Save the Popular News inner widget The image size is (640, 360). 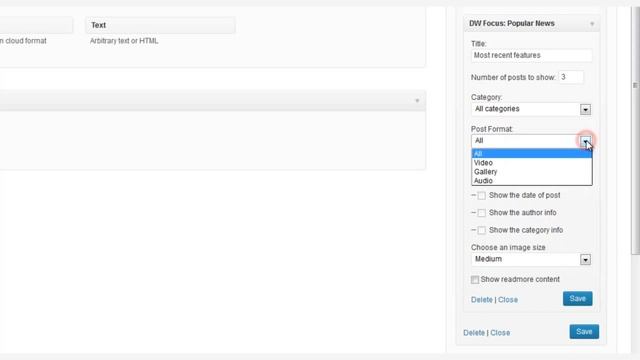pyautogui.click(x=578, y=298)
